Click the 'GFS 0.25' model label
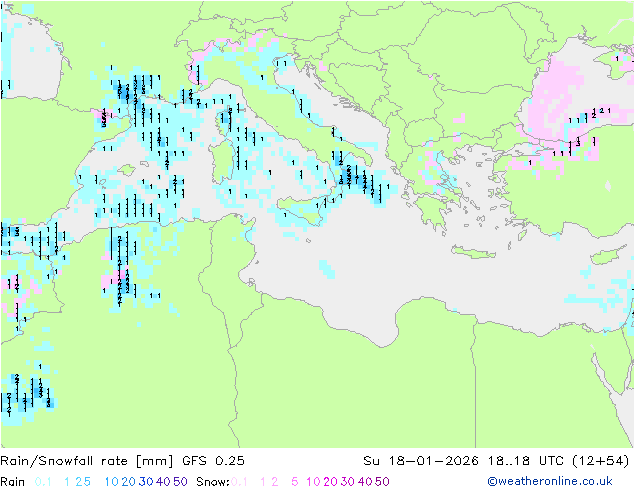Viewport: 634px width, 490px height. [213, 461]
